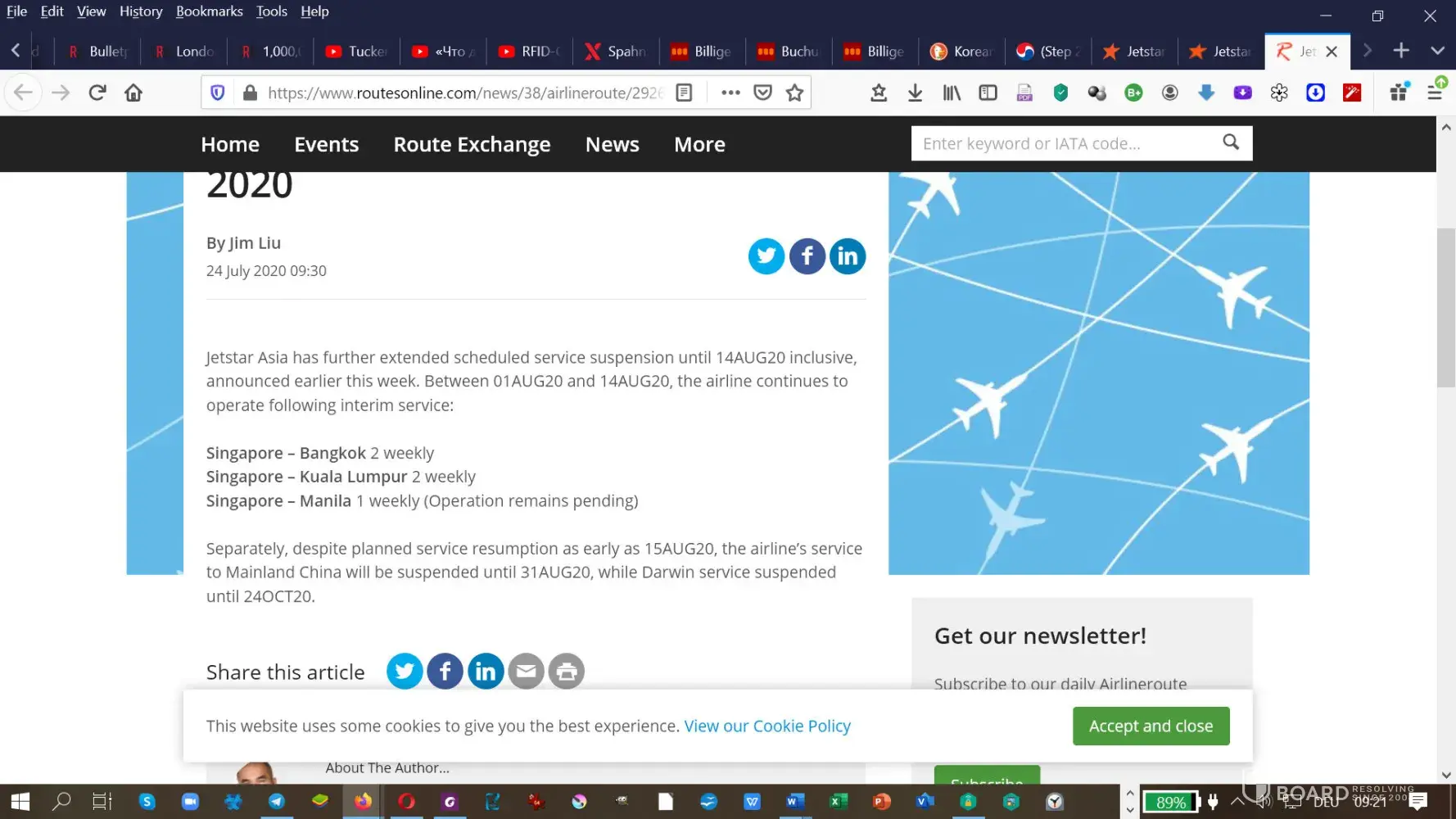Viewport: 1456px width, 819px height.
Task: Open the page actions three-dot menu
Action: [x=730, y=93]
